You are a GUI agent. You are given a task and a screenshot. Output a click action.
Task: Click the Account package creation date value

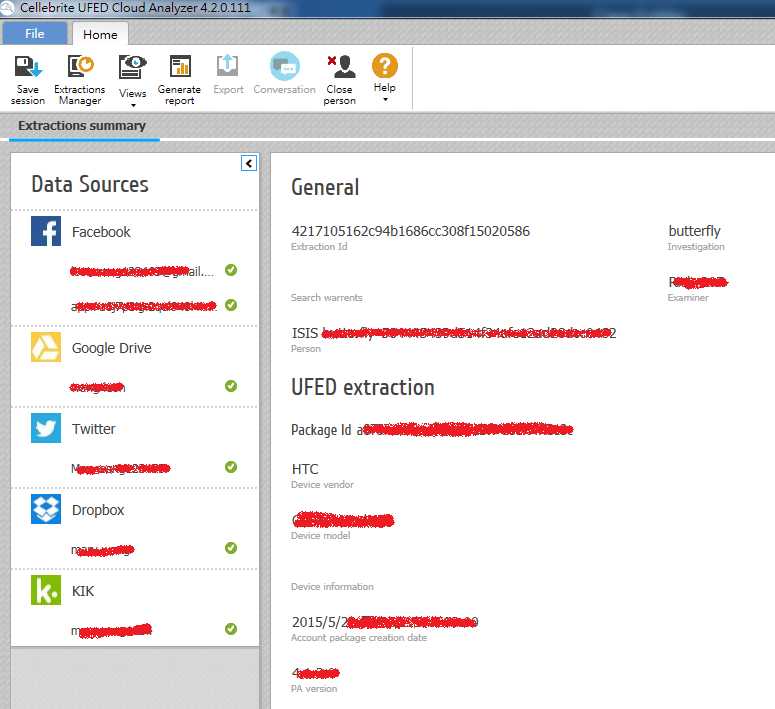tap(385, 622)
